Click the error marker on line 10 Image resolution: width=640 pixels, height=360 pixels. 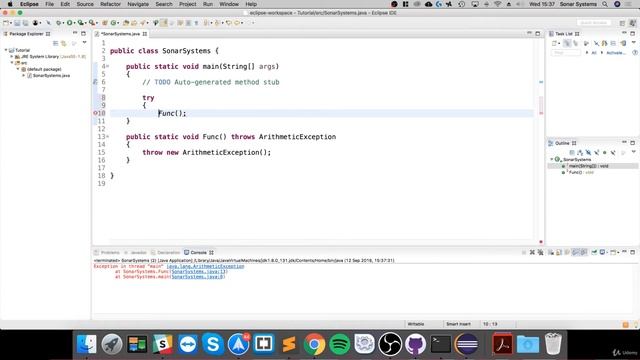[96, 113]
